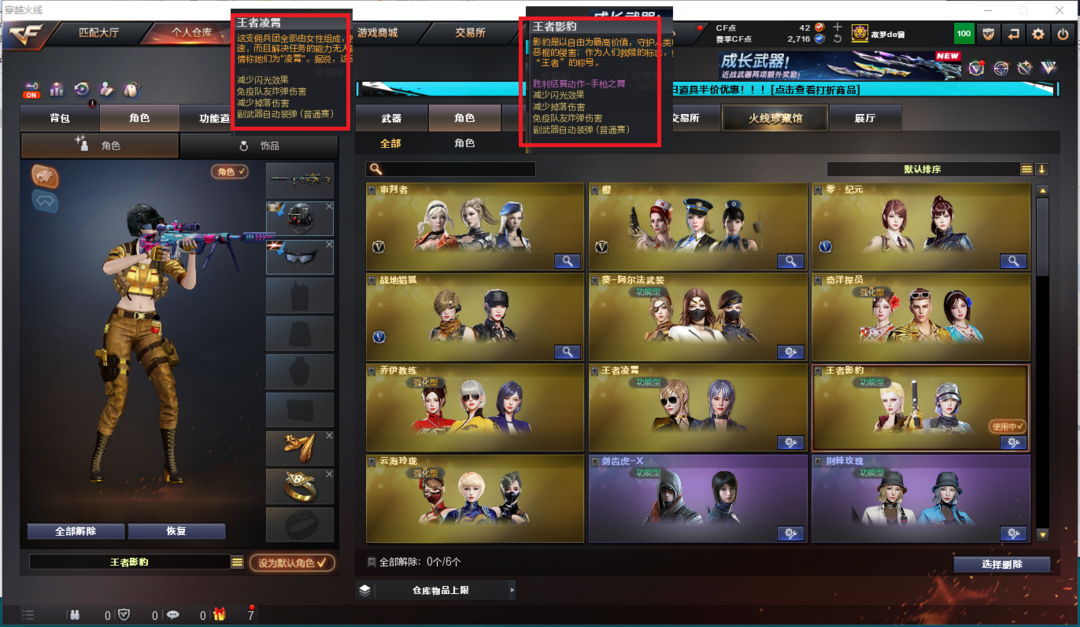This screenshot has height=627, width=1080.
Task: Switch to the 火线珍藏馆 tab
Action: (775, 118)
